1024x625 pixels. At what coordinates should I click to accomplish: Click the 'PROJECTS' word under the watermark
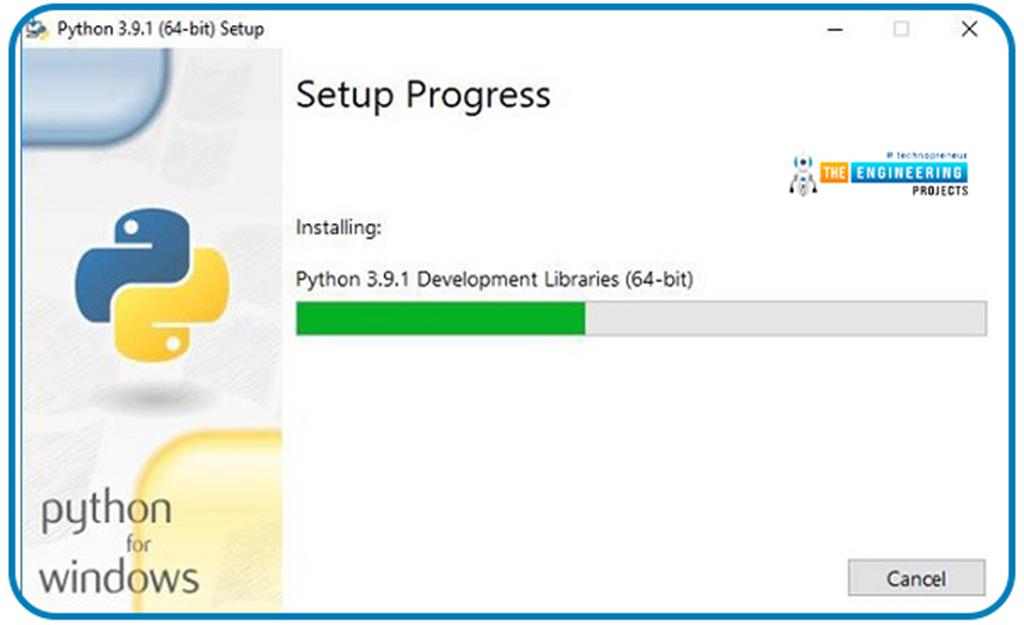pyautogui.click(x=940, y=190)
